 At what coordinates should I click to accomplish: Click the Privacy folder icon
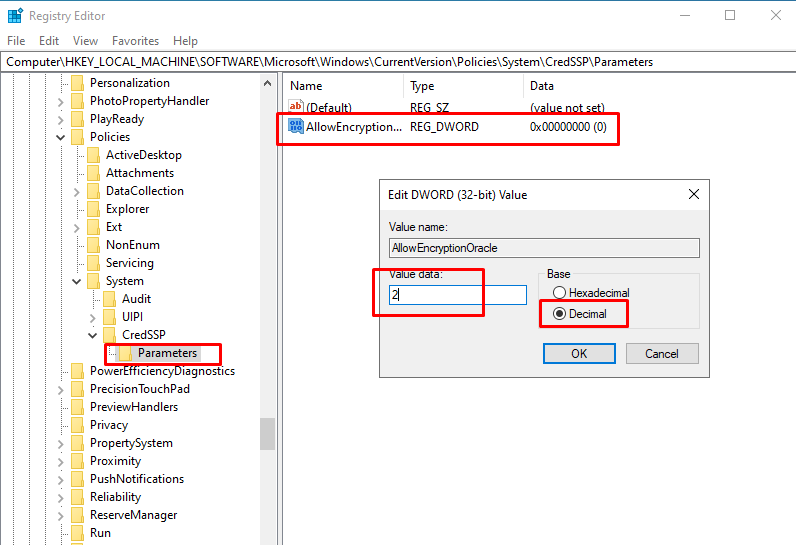click(x=78, y=425)
